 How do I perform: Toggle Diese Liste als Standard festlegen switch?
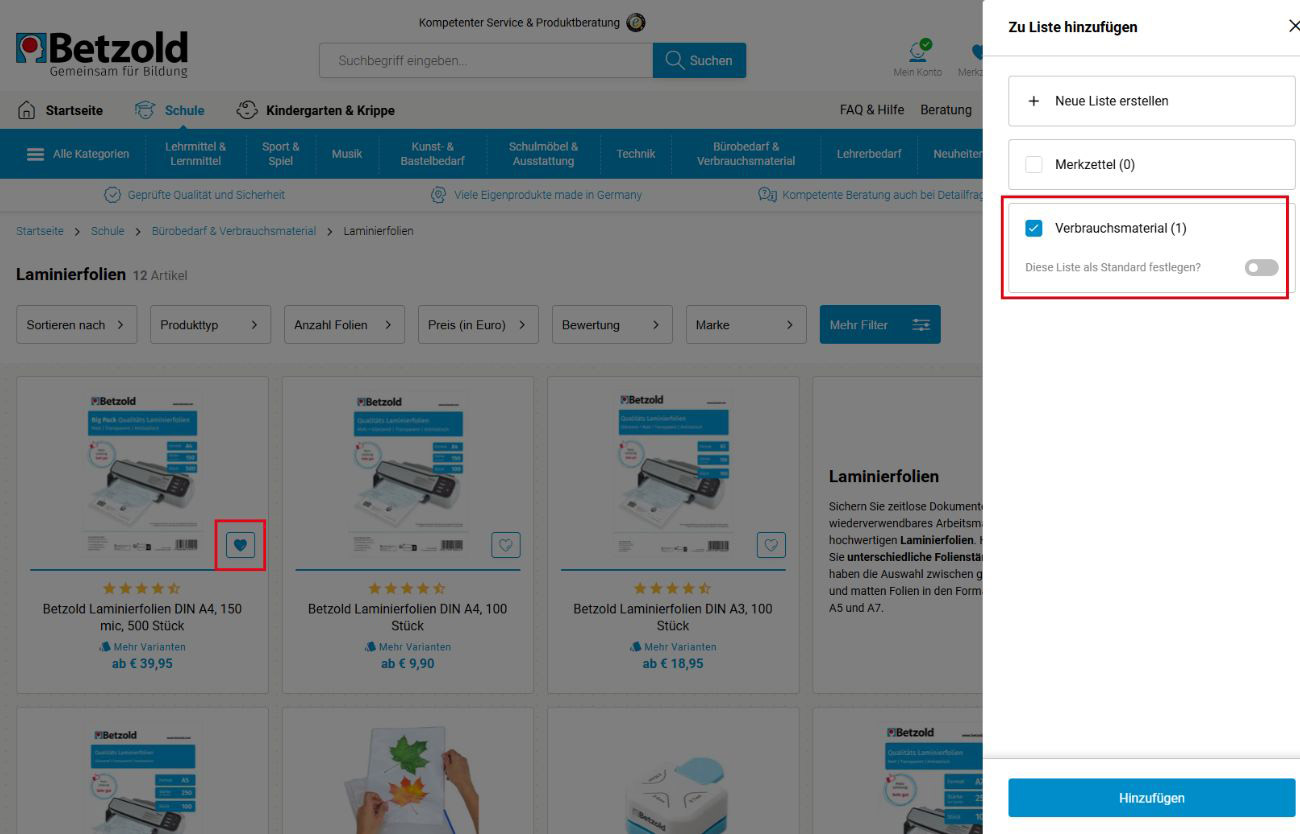coord(1261,268)
